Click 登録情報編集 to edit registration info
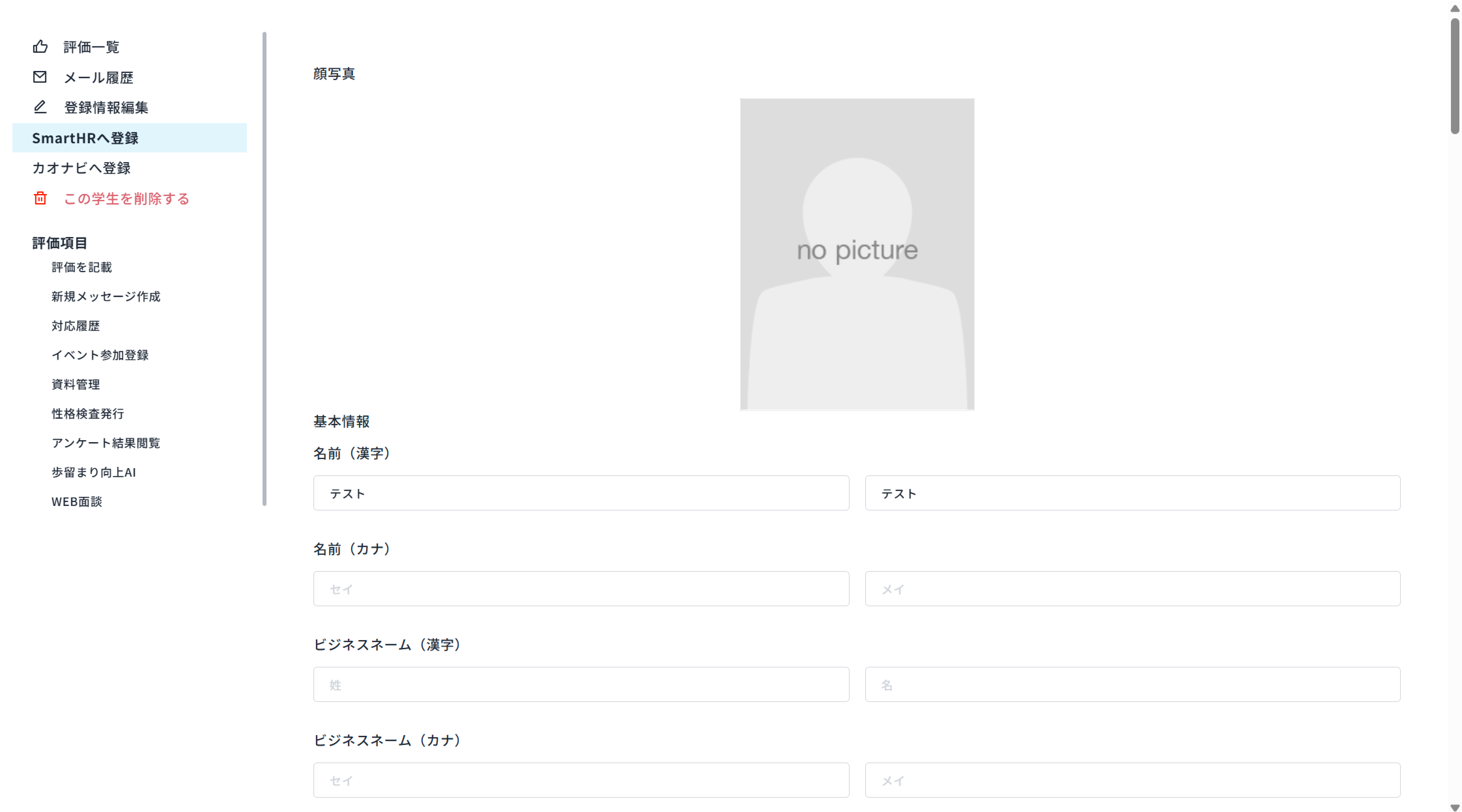1462x812 pixels. pos(106,108)
